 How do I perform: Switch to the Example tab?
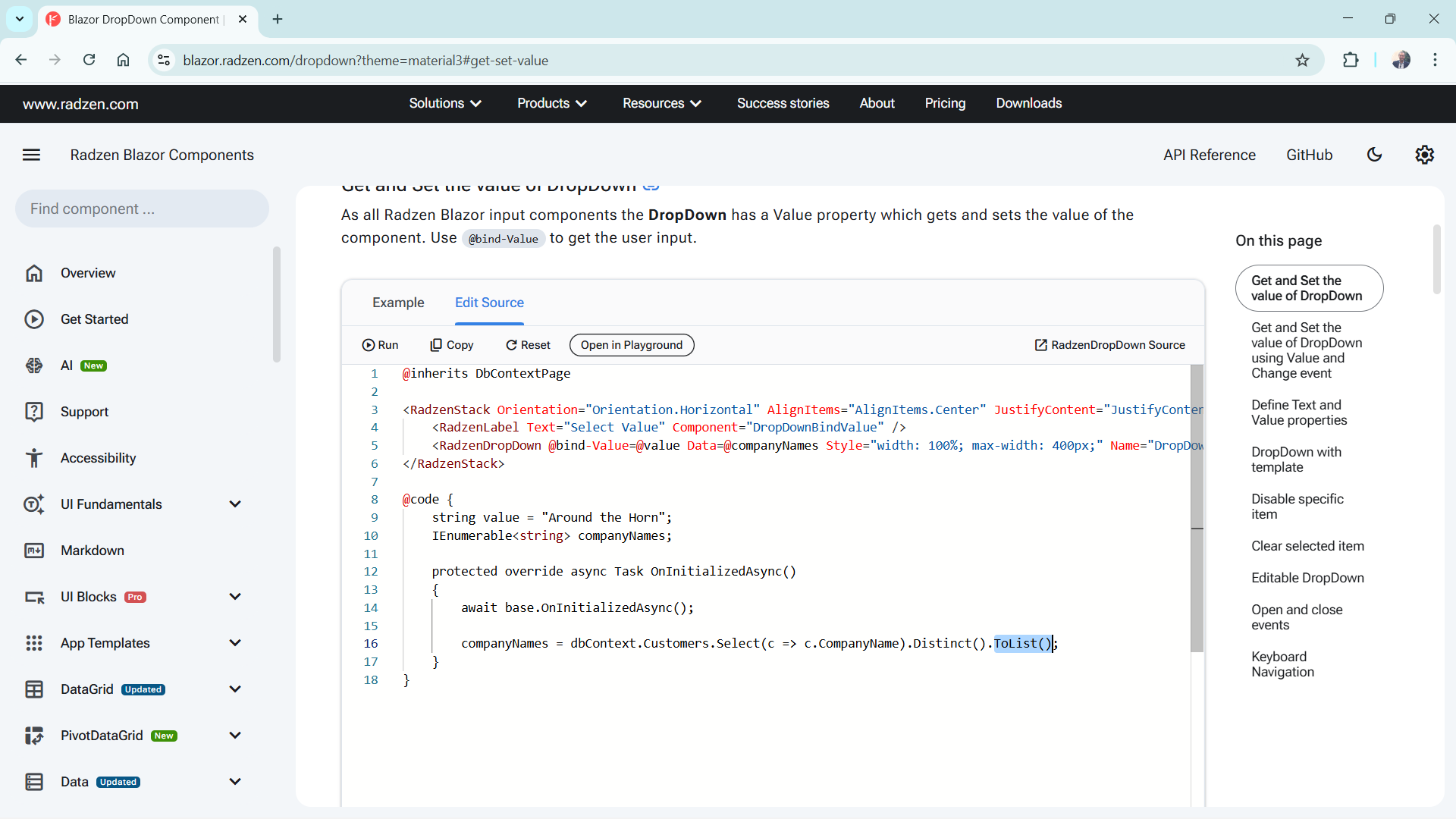[x=398, y=303]
